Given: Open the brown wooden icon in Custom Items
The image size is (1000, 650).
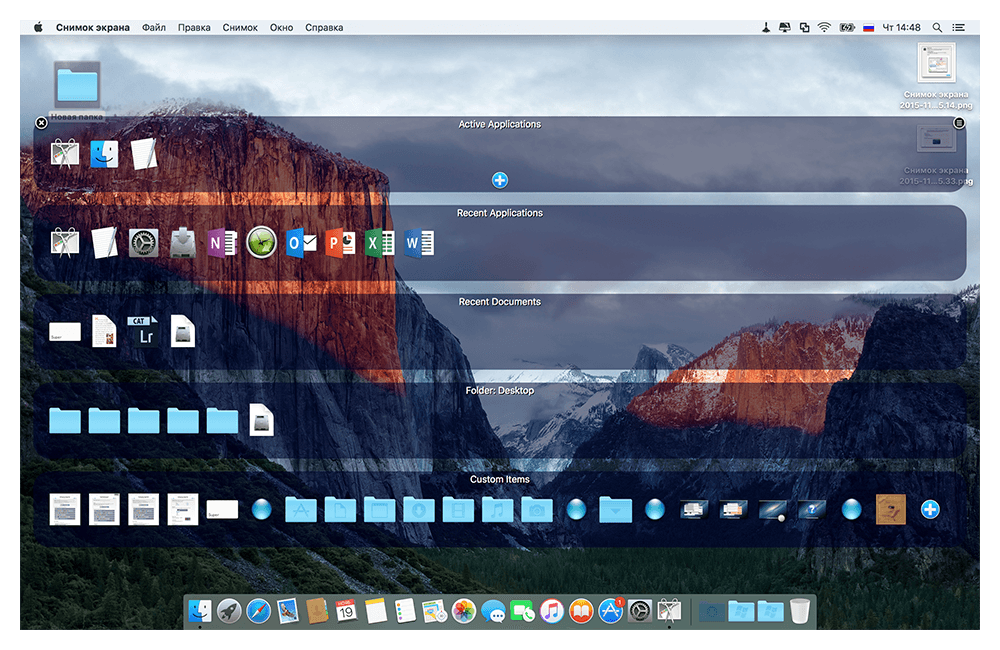Looking at the screenshot, I should tap(891, 510).
